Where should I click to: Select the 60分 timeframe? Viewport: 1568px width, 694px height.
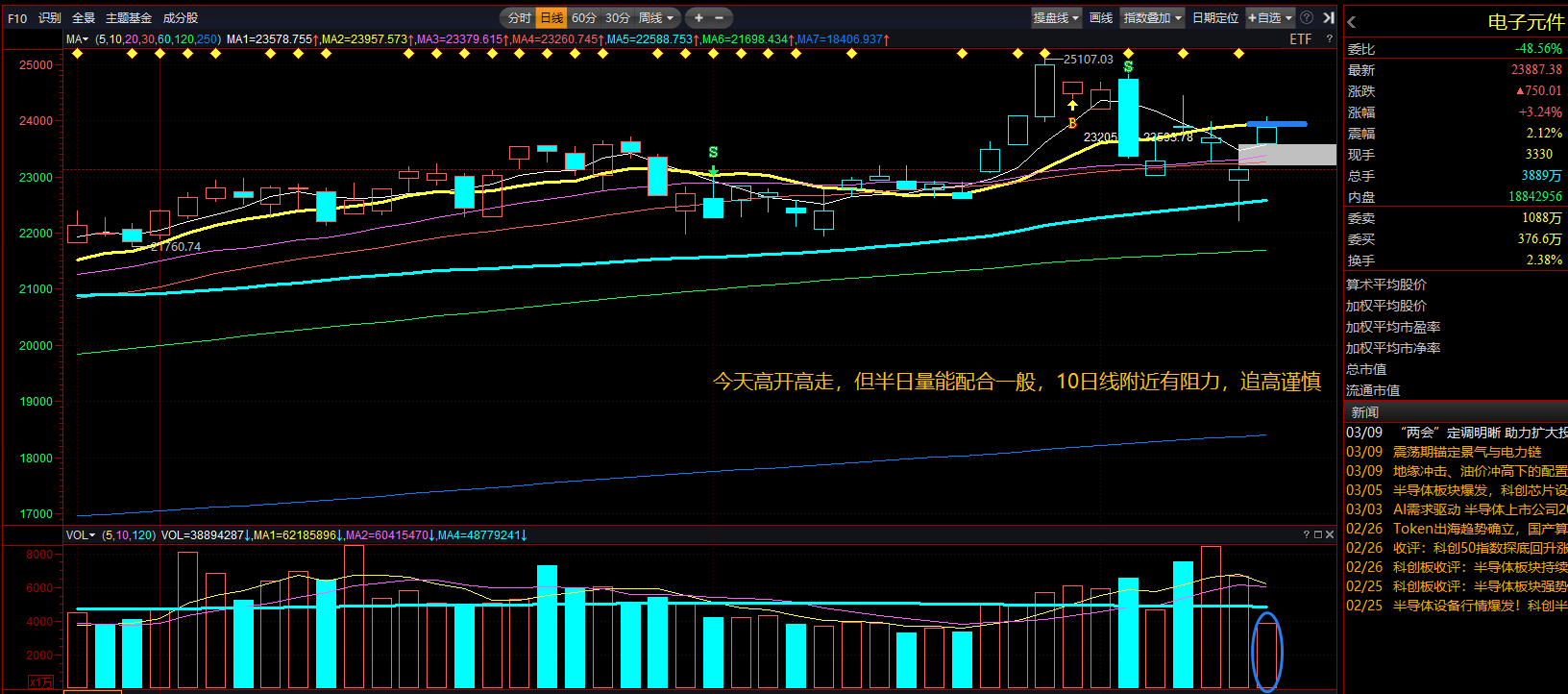tap(583, 17)
